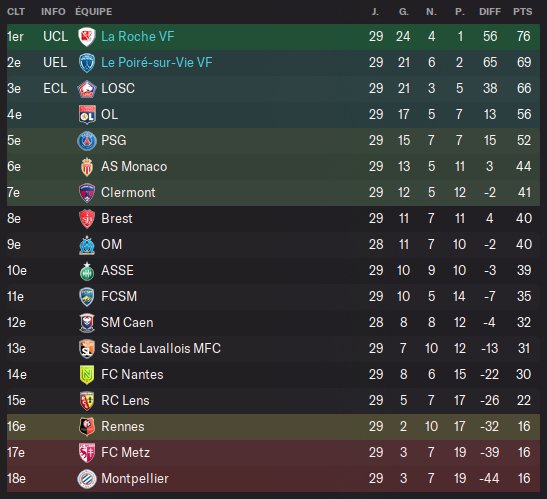The image size is (547, 499).
Task: Select the Clermont team name
Action: coord(128,193)
